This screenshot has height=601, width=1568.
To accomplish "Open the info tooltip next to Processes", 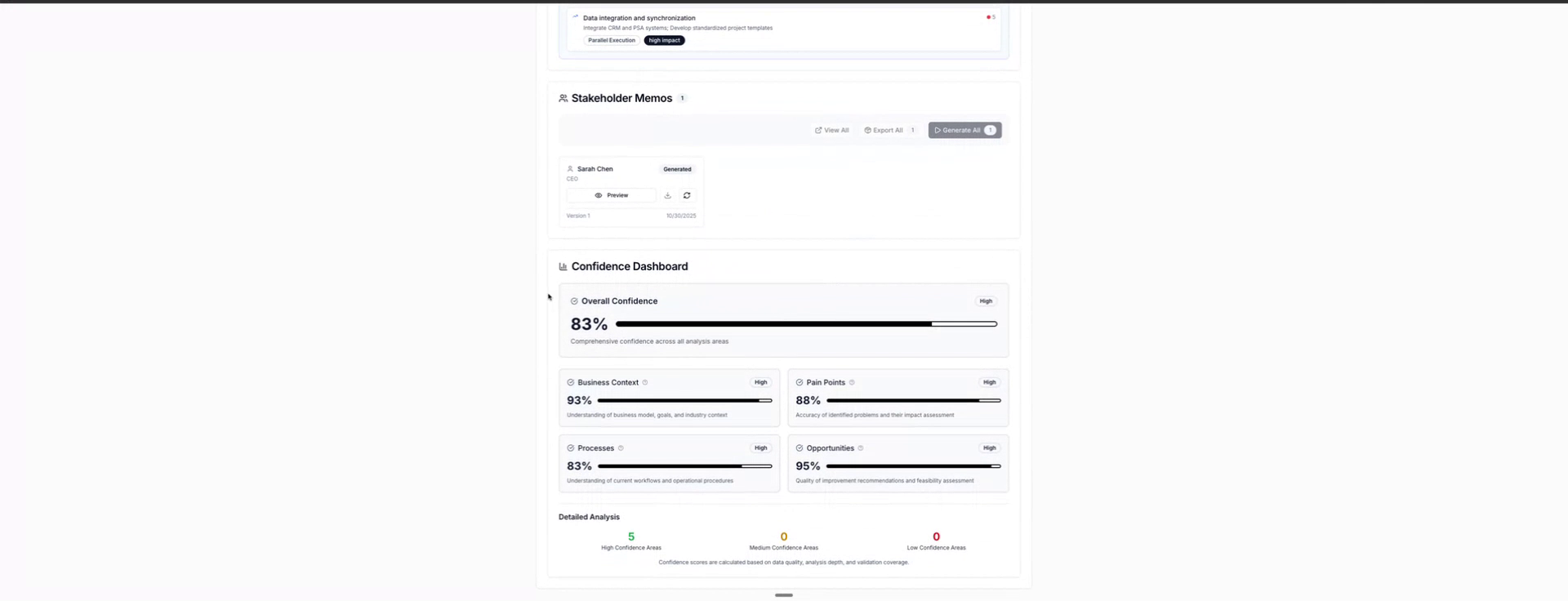I will click(x=621, y=448).
